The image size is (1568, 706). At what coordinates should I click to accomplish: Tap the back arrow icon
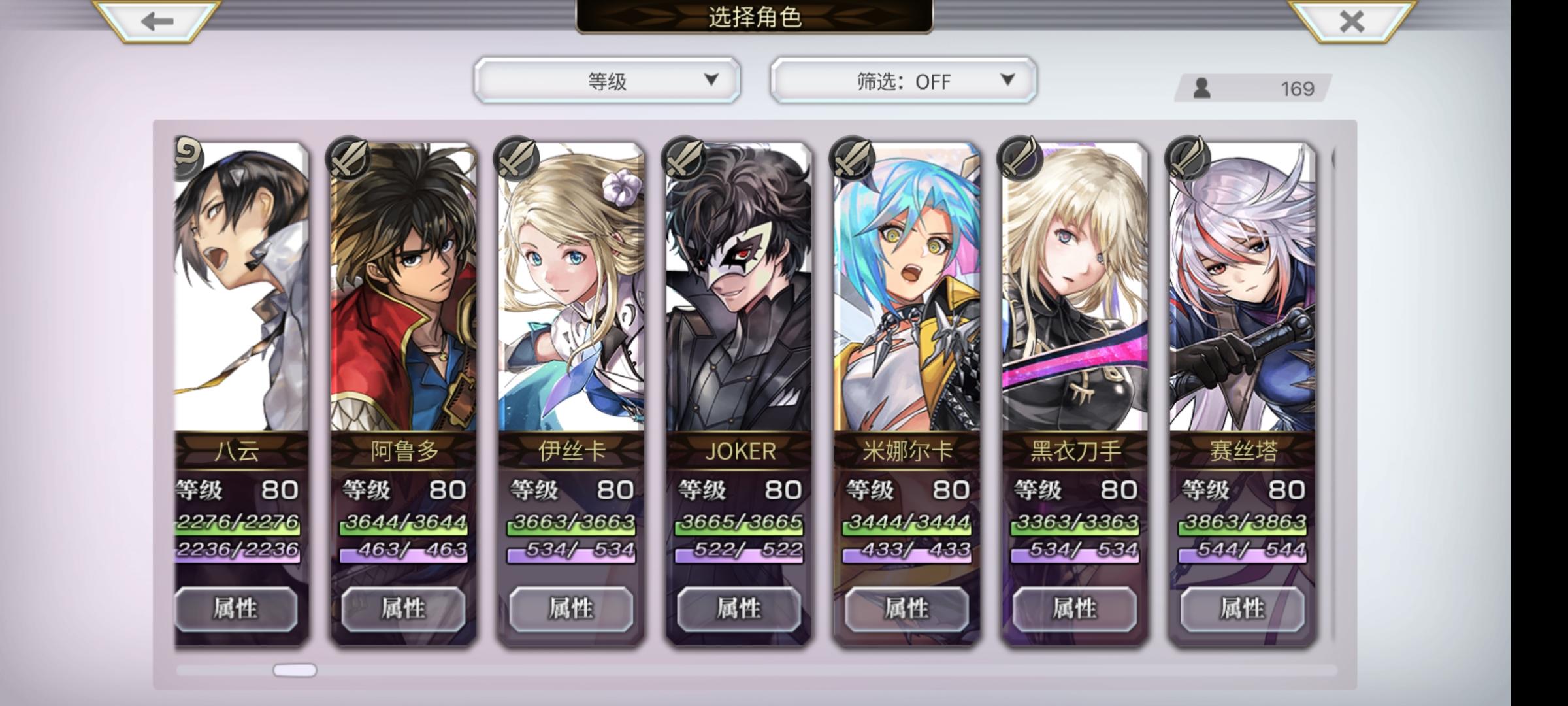point(157,21)
